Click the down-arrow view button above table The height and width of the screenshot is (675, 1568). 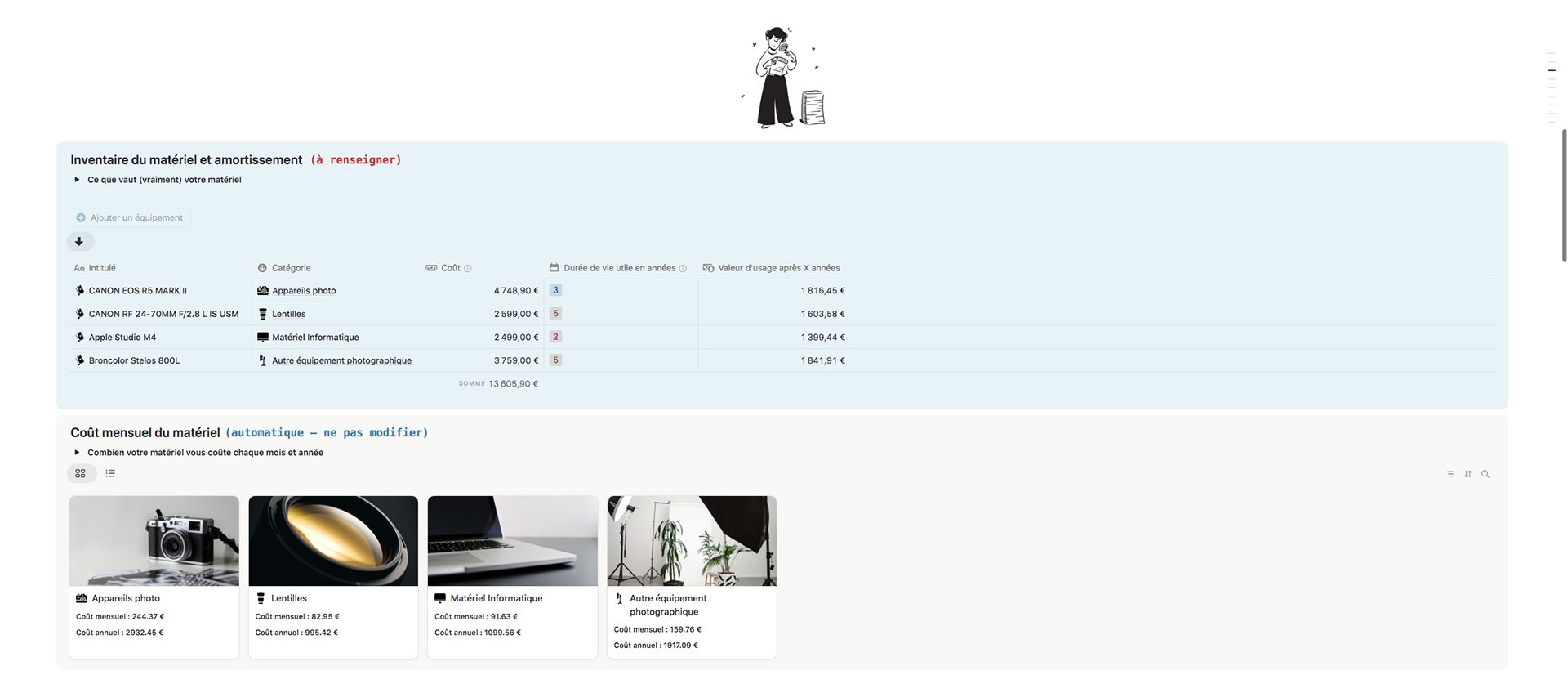point(80,241)
